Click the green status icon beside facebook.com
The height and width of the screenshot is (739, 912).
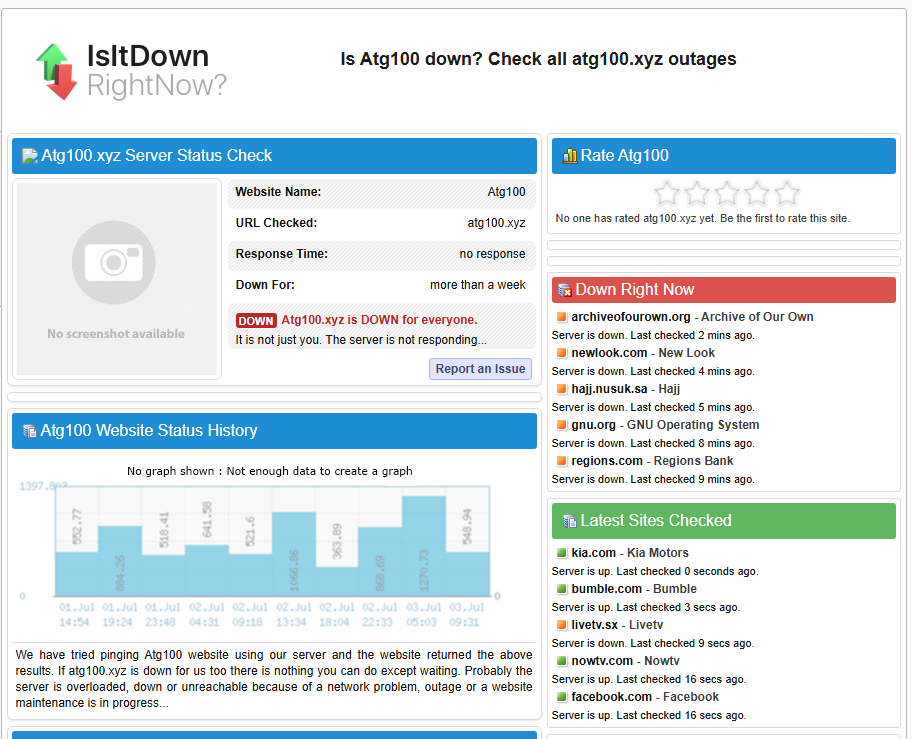(561, 697)
